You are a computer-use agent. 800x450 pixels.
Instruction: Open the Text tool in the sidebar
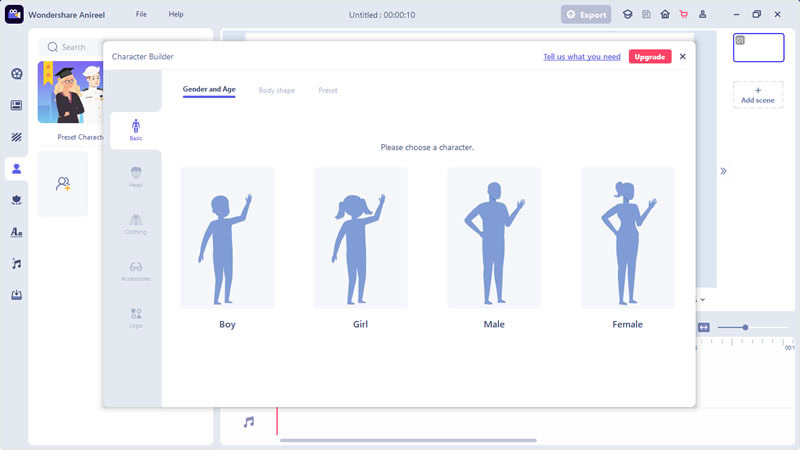[16, 232]
